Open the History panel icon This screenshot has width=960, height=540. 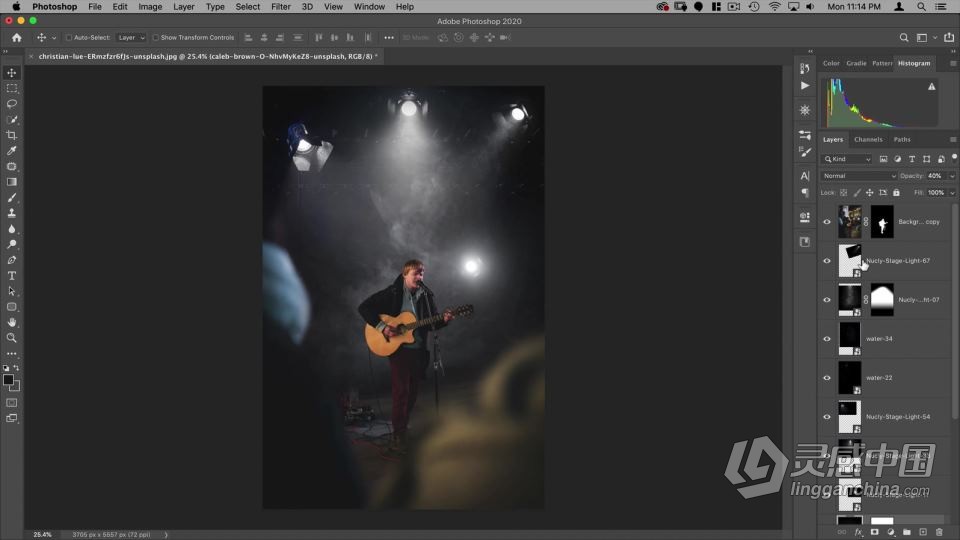point(805,69)
